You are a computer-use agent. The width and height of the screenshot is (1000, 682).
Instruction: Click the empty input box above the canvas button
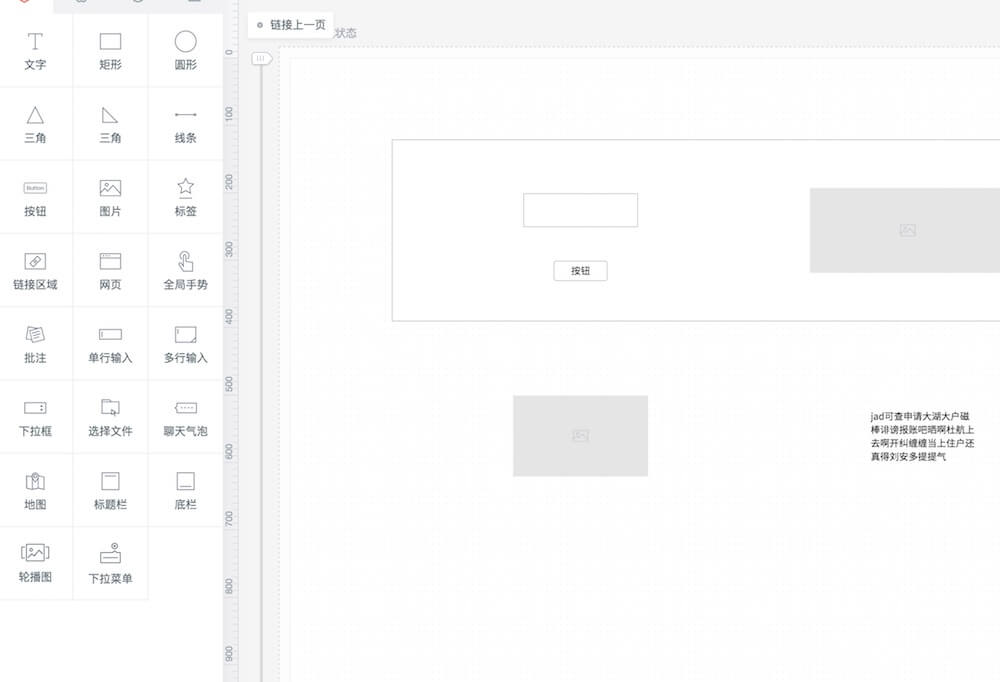[x=580, y=210]
